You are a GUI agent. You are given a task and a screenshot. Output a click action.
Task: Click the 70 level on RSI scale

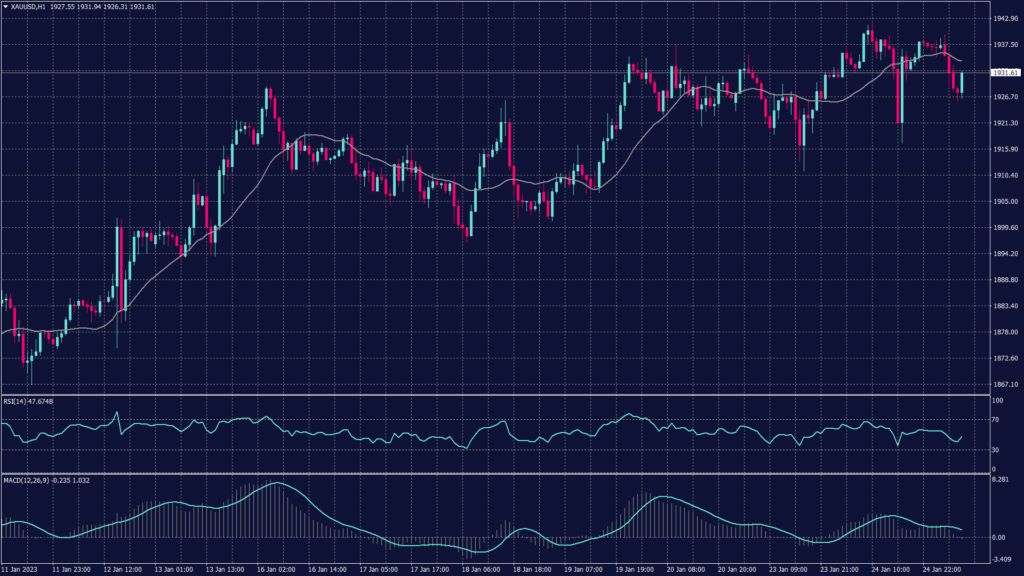[x=996, y=422]
